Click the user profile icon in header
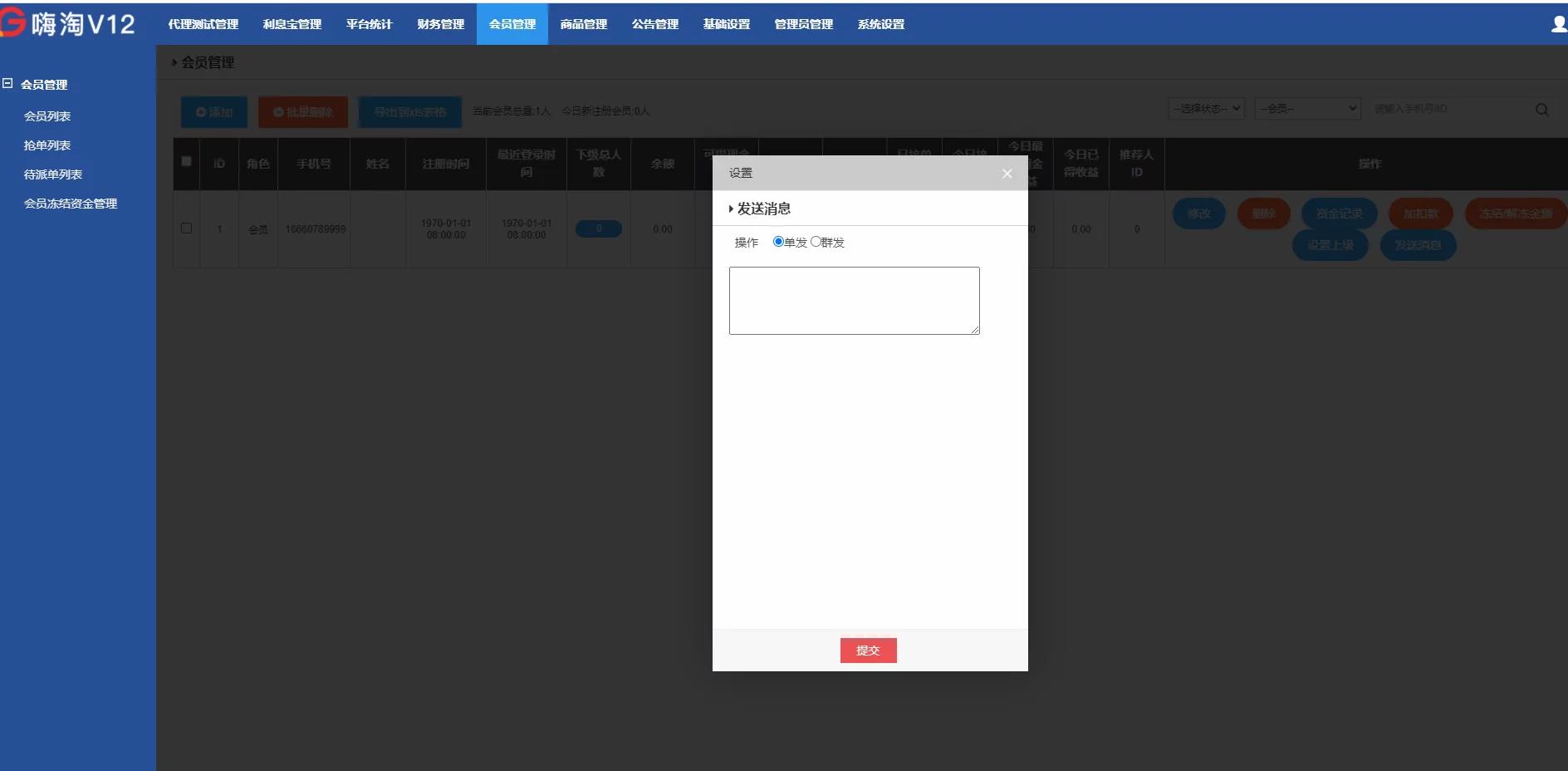 (x=1558, y=24)
